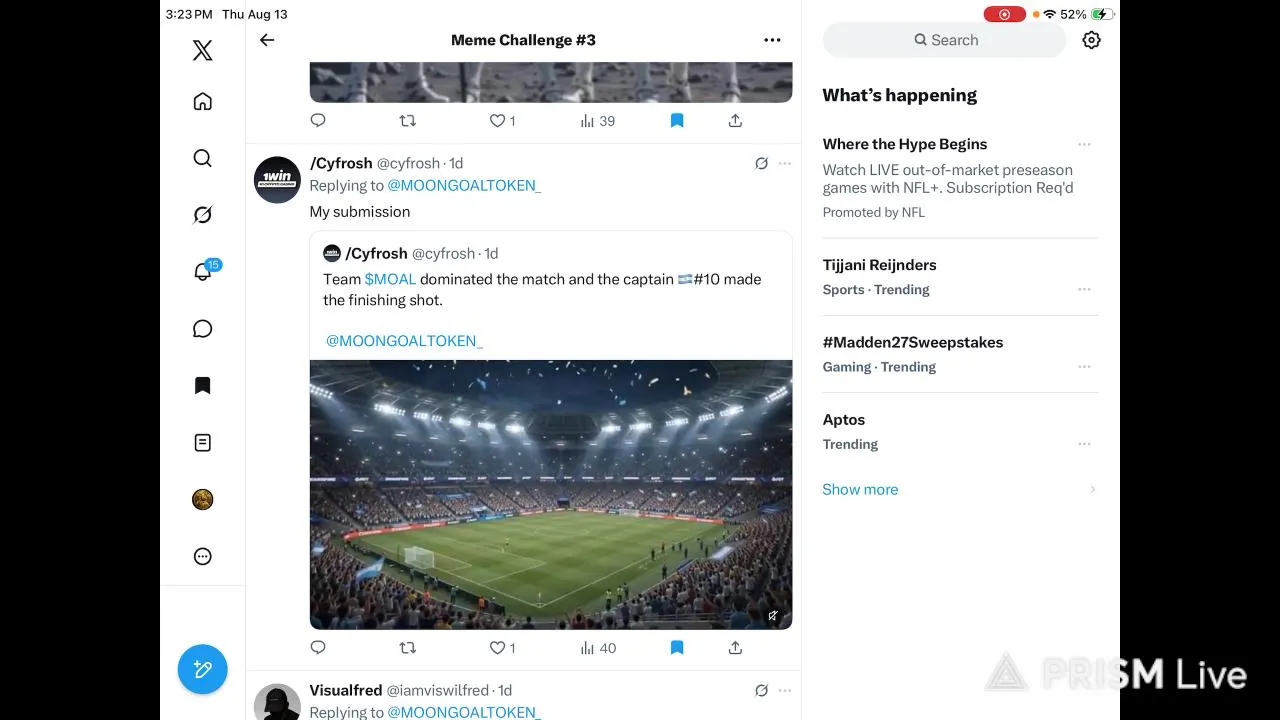Click Show more under trends
The height and width of the screenshot is (720, 1280).
(x=860, y=489)
